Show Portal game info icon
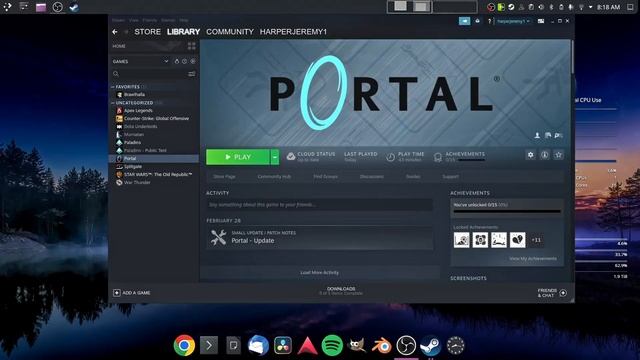640x360 pixels. pyautogui.click(x=544, y=155)
